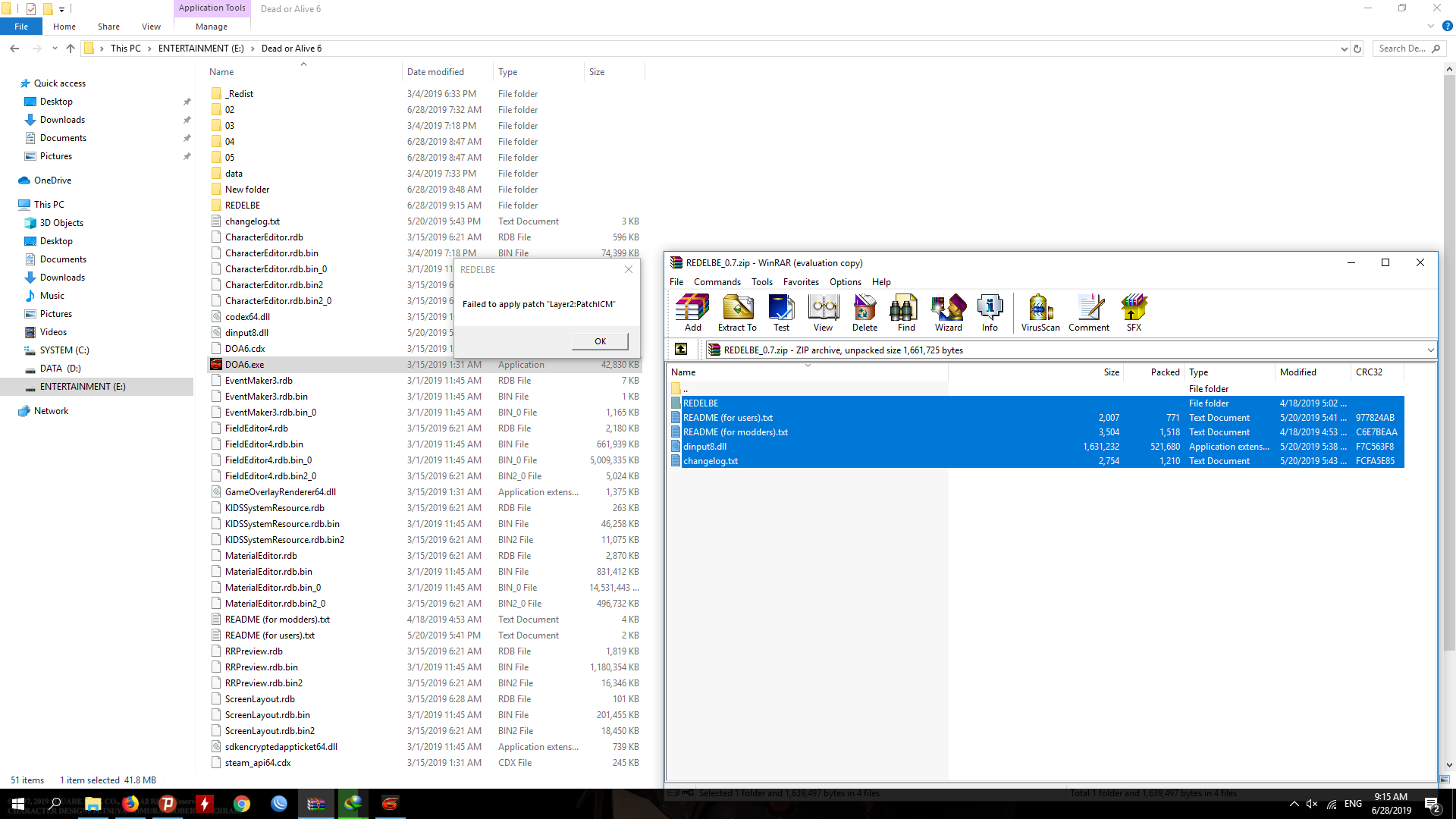Click the WinRAR taskbar icon
Image resolution: width=1456 pixels, height=819 pixels.
tap(316, 804)
